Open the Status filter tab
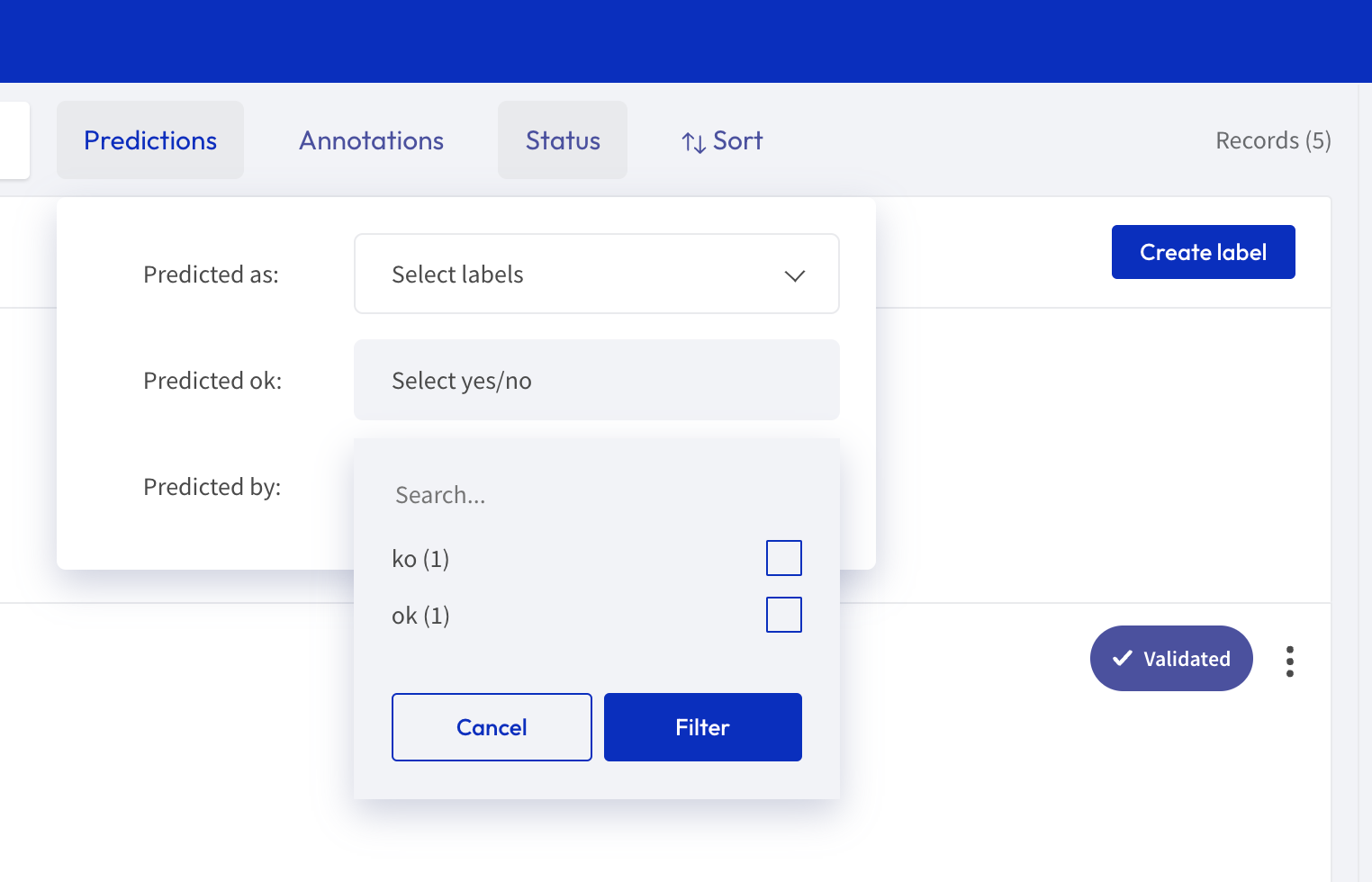This screenshot has width=1372, height=882. click(x=563, y=140)
